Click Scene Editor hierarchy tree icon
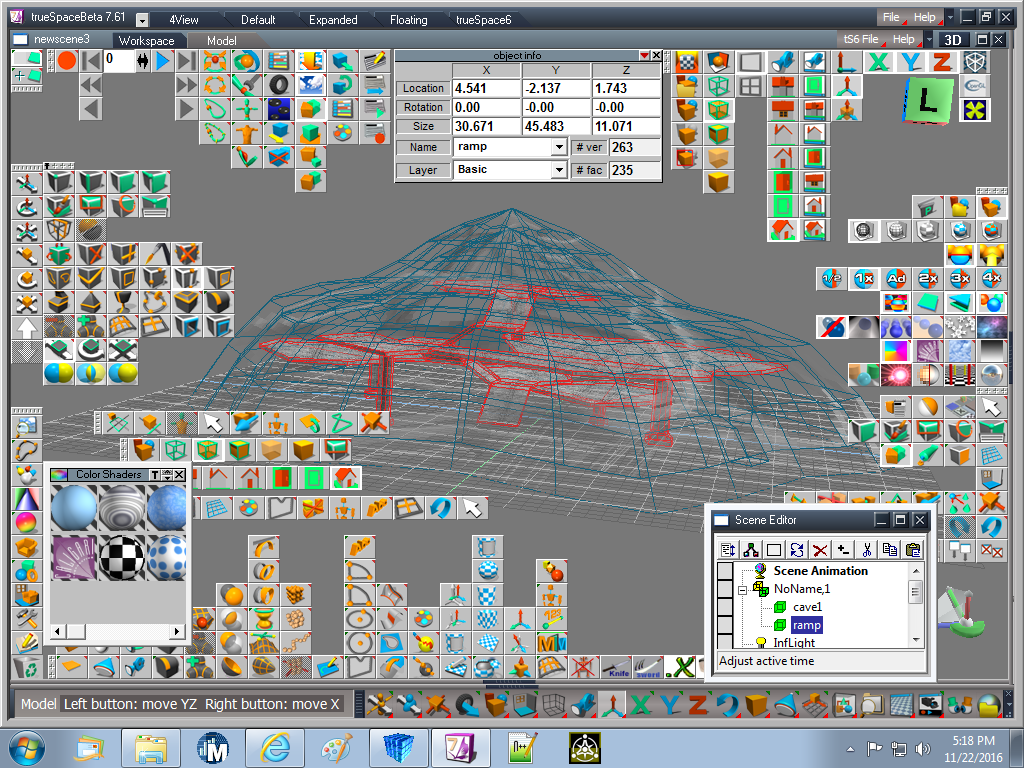The height and width of the screenshot is (768, 1024). pos(751,550)
